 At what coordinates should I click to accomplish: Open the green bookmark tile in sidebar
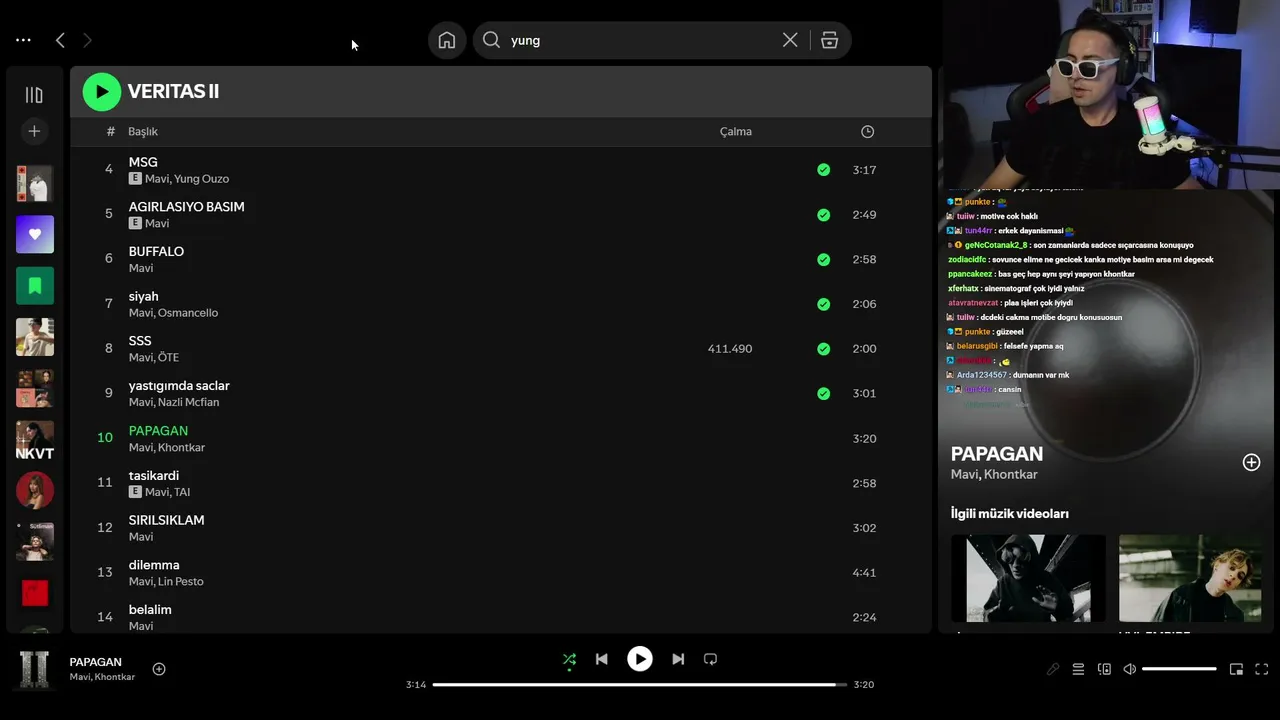[x=35, y=286]
